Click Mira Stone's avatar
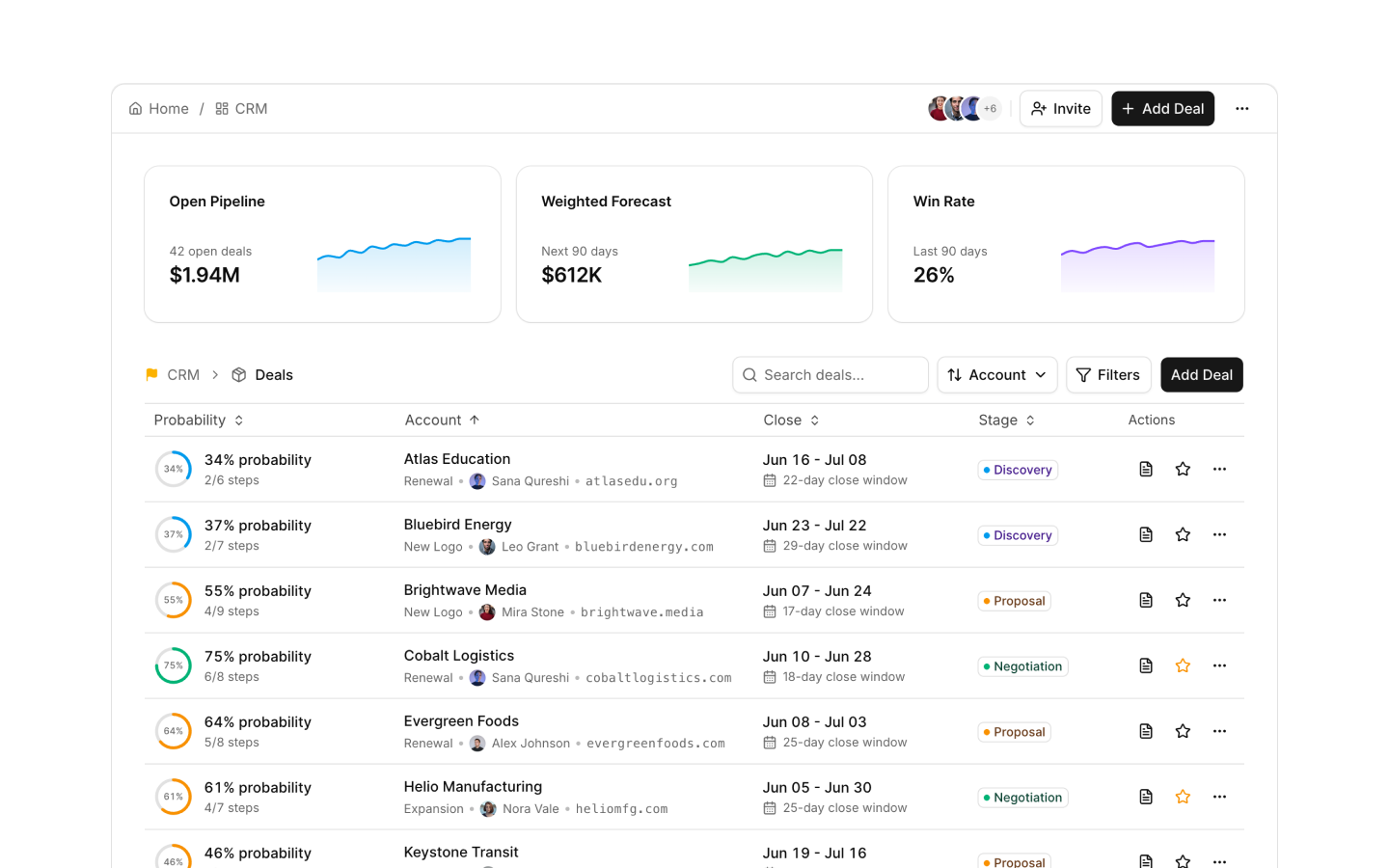This screenshot has height=868, width=1389. coord(487,612)
